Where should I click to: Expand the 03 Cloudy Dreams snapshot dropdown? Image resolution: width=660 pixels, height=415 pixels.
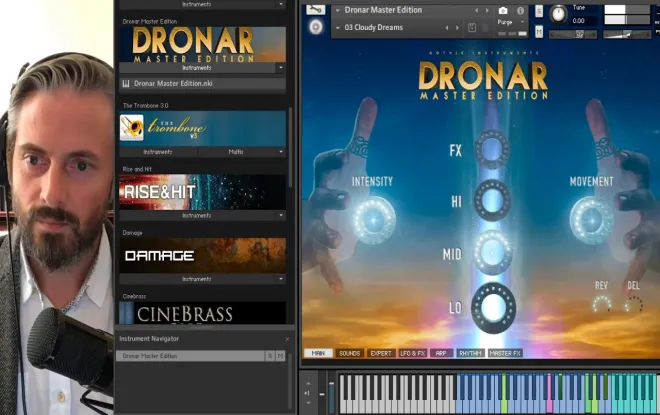click(x=338, y=28)
